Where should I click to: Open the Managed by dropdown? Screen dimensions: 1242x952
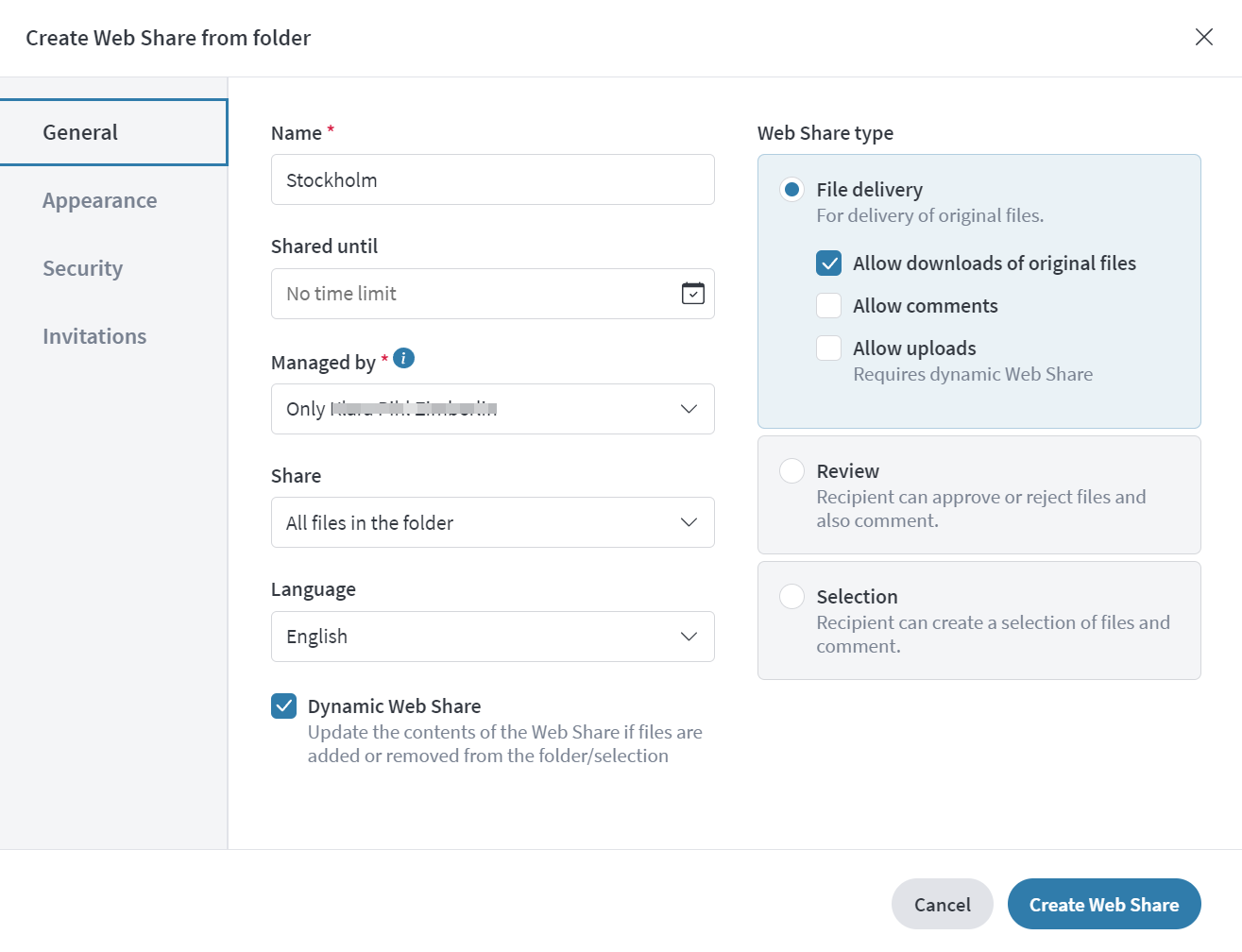pos(492,409)
